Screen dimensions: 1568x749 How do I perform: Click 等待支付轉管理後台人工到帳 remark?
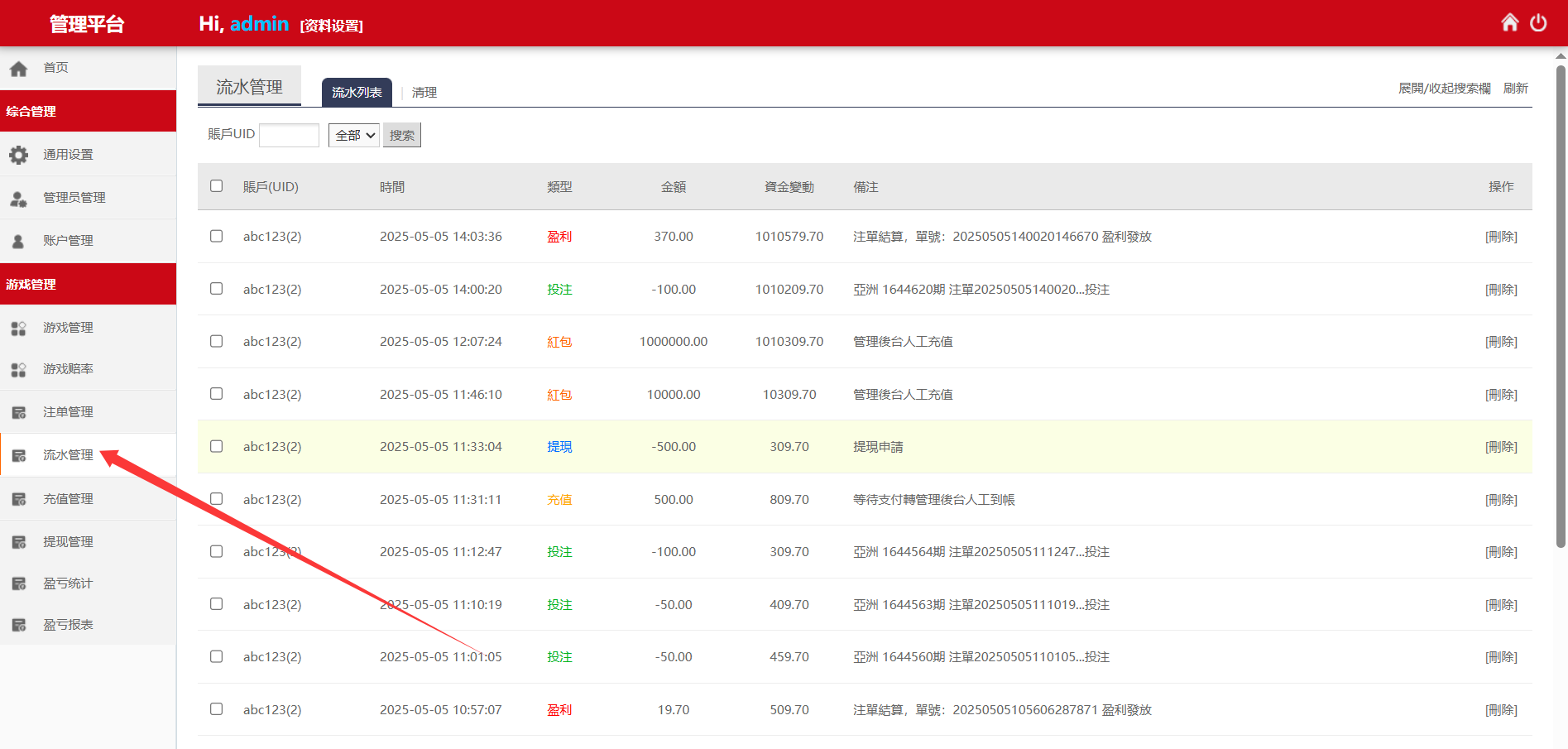pos(933,500)
